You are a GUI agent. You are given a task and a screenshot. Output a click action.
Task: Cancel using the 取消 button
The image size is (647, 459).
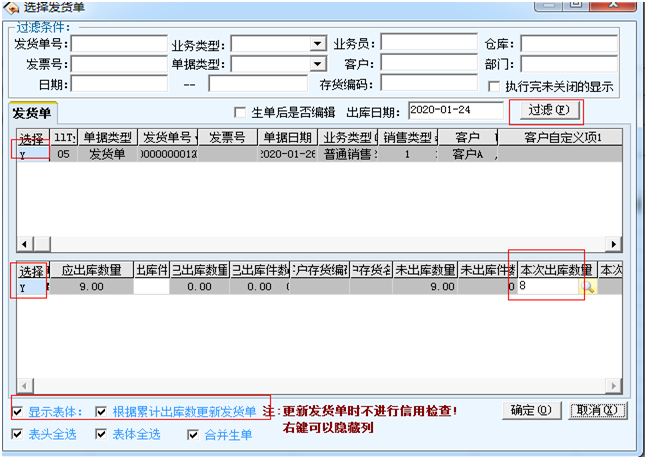[598, 410]
